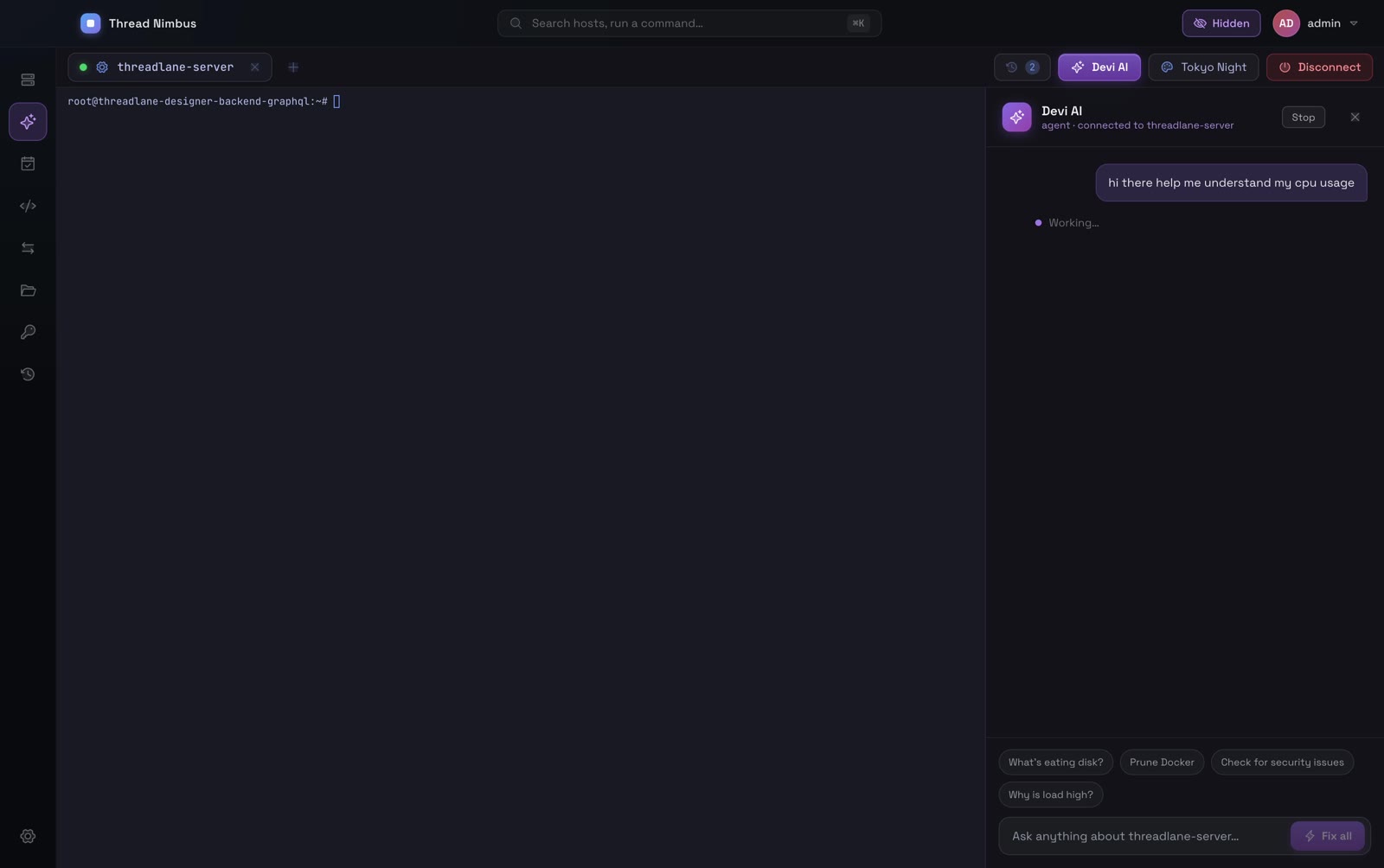Toggle the Devi AI panel button
This screenshot has width=1384, height=868.
(x=1099, y=67)
